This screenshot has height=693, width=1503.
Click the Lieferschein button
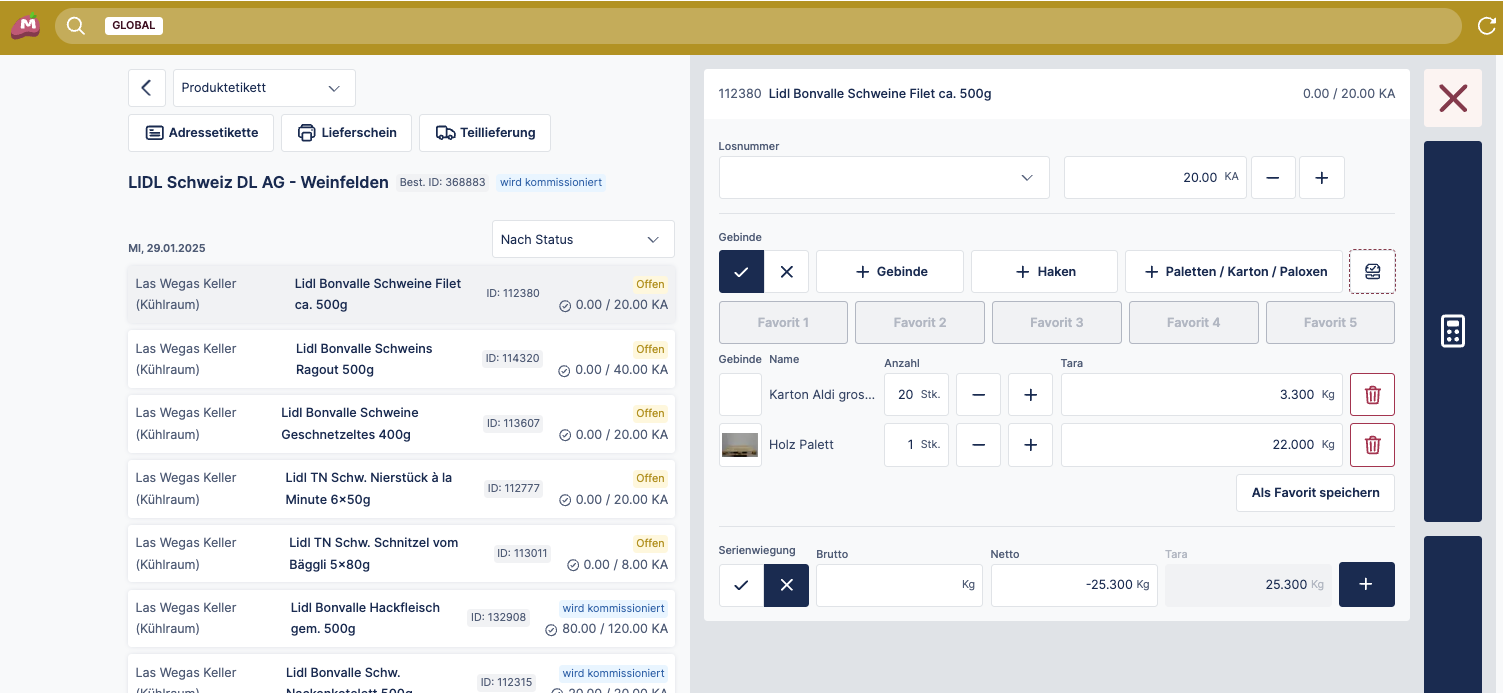[346, 133]
